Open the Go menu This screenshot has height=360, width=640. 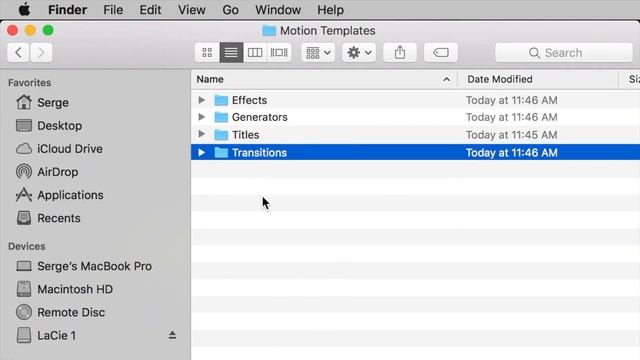click(231, 9)
